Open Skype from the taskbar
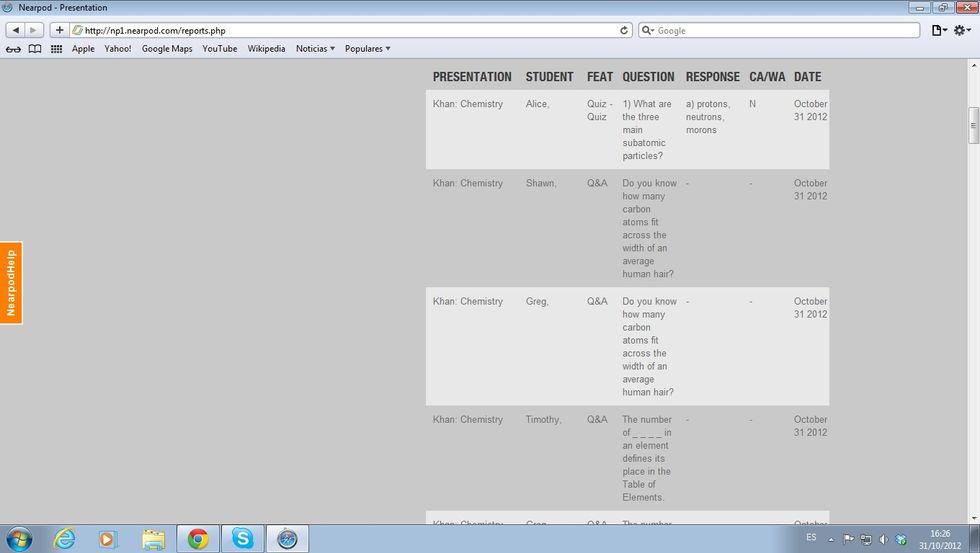Screen dimensions: 980x553 pos(242,539)
